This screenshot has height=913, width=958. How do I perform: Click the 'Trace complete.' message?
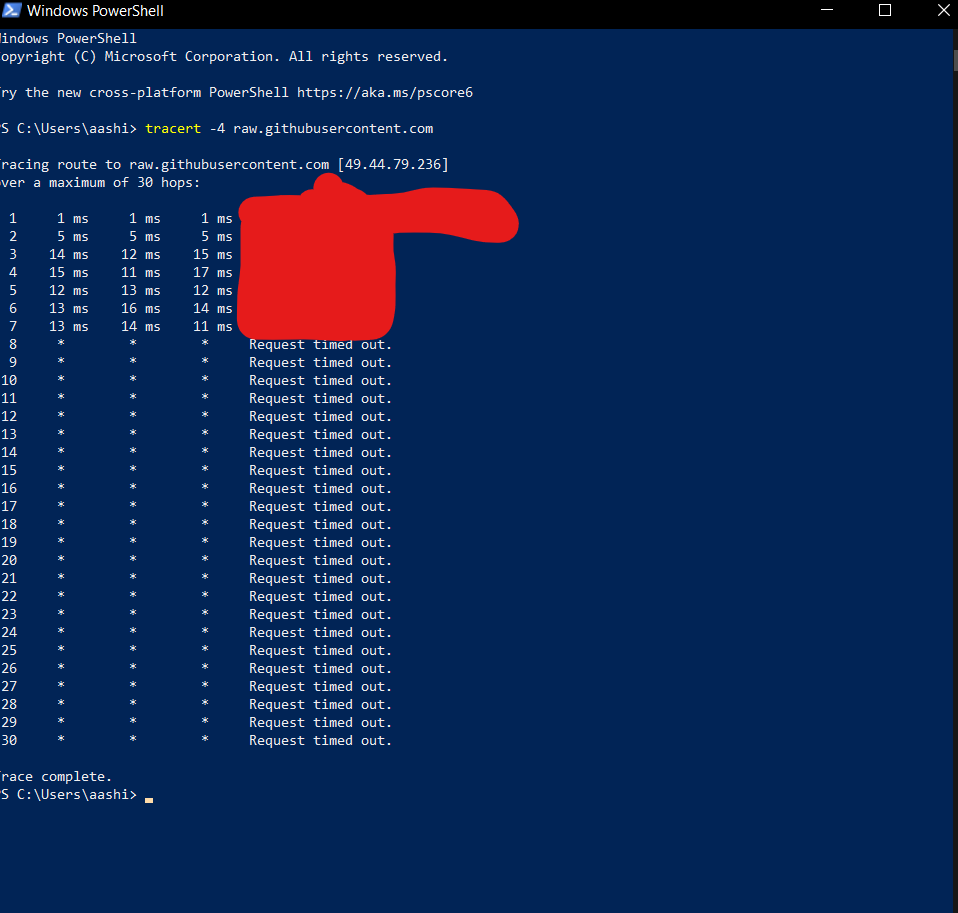tap(56, 777)
